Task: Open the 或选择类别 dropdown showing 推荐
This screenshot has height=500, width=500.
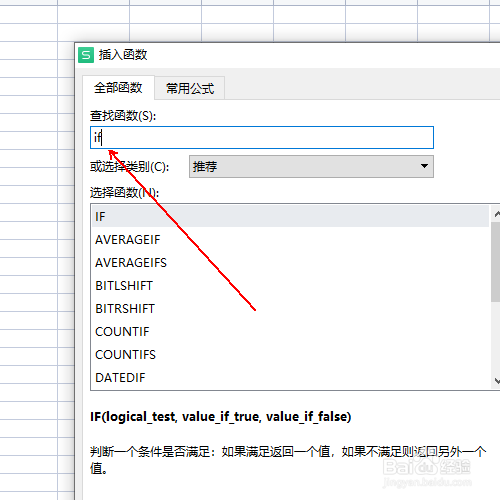Action: point(311,166)
